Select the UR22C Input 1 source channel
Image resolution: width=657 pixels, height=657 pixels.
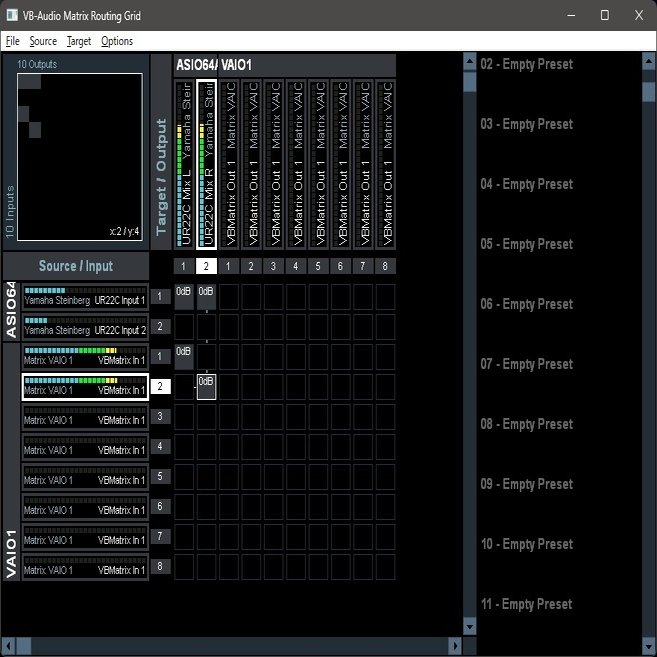(x=85, y=296)
